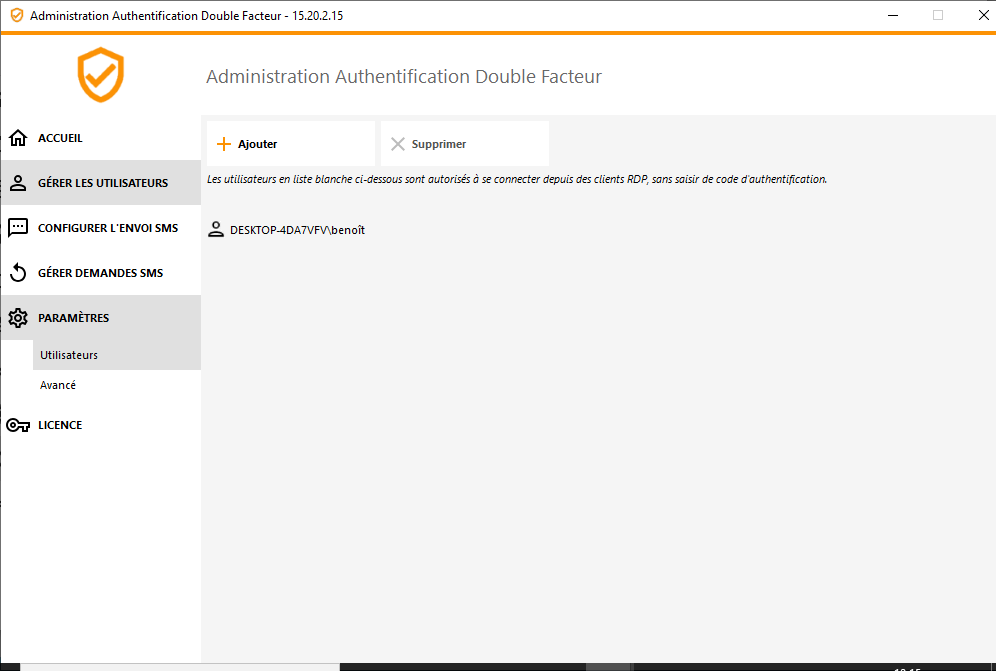Viewport: 996px width, 671px height.
Task: Click the gear icon for Paramètres
Action: click(x=18, y=318)
